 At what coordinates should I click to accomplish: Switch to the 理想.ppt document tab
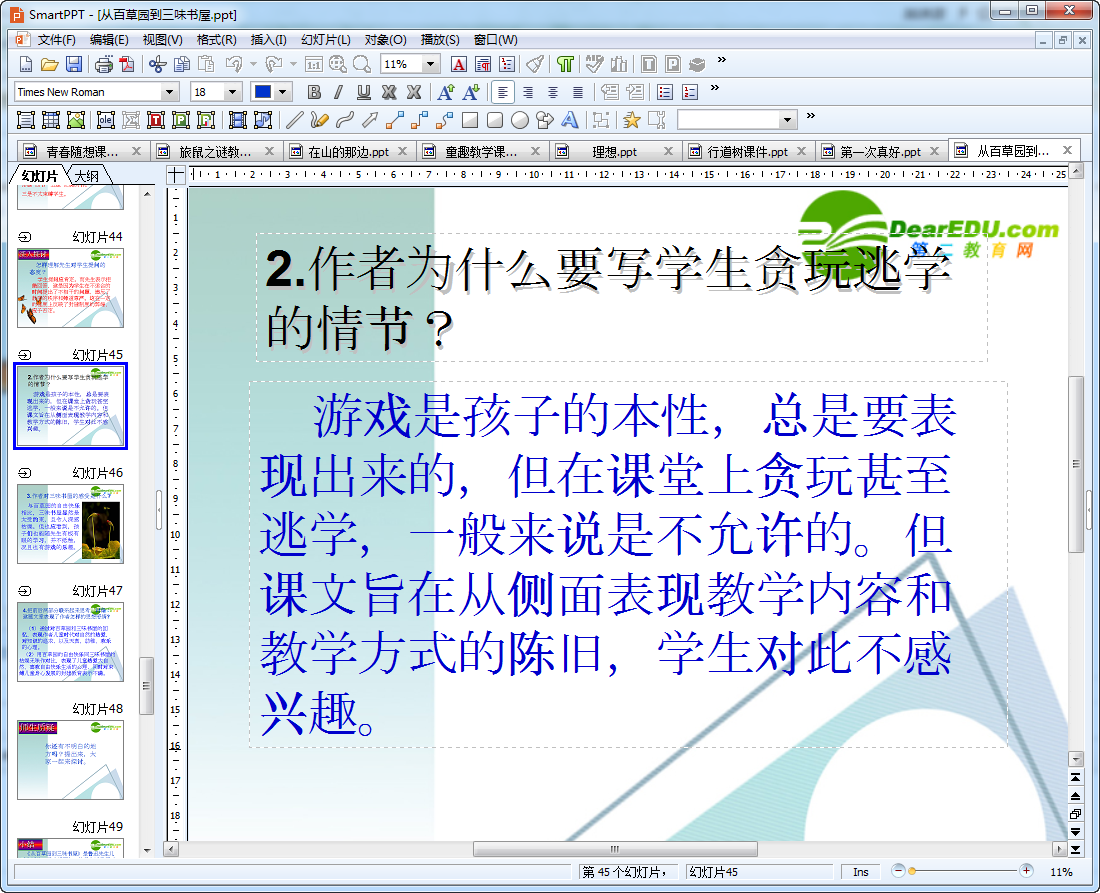pos(614,152)
